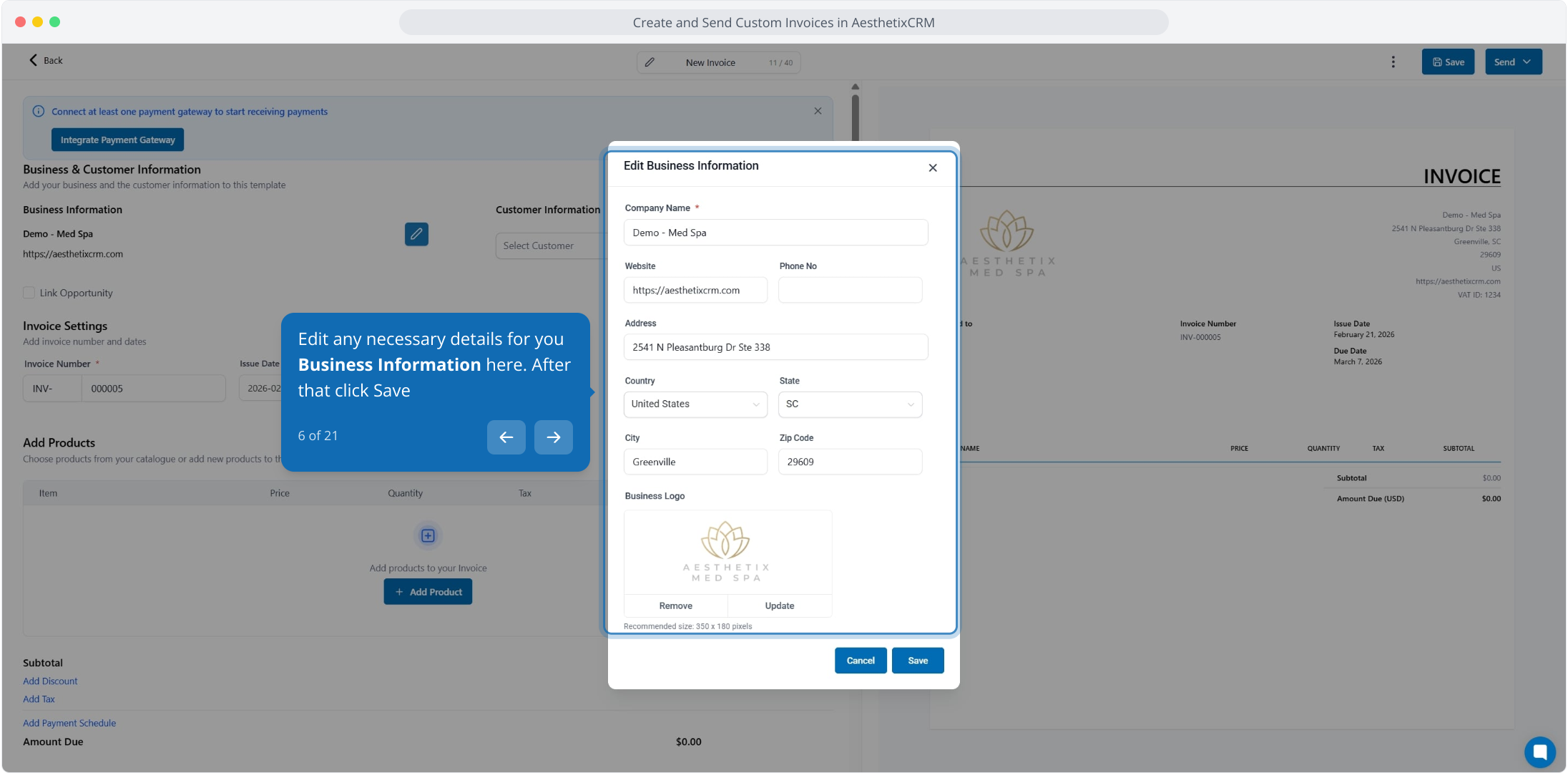Close the Edit Business Information dialog
This screenshot has width=1568, height=773.
tap(932, 167)
